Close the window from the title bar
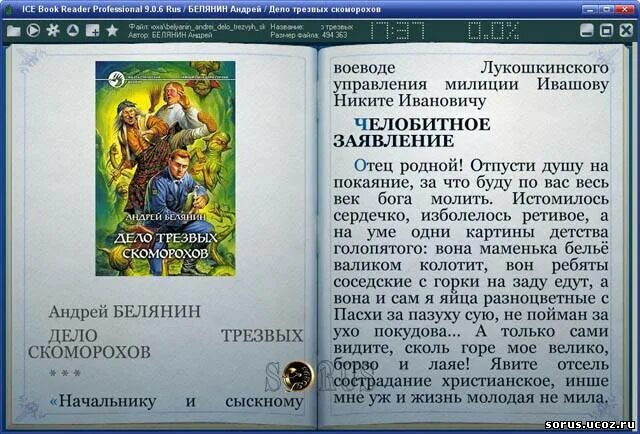The image size is (640, 434). 627,9
